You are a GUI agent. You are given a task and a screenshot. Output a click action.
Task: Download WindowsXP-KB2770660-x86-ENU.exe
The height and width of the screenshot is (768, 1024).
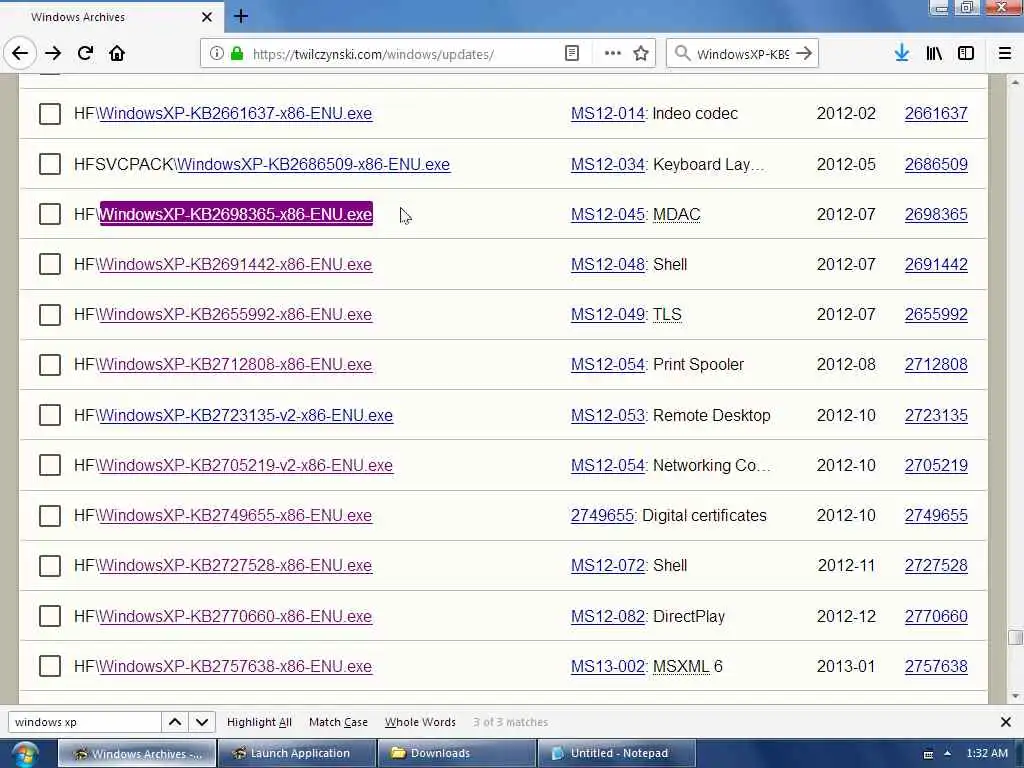(235, 616)
